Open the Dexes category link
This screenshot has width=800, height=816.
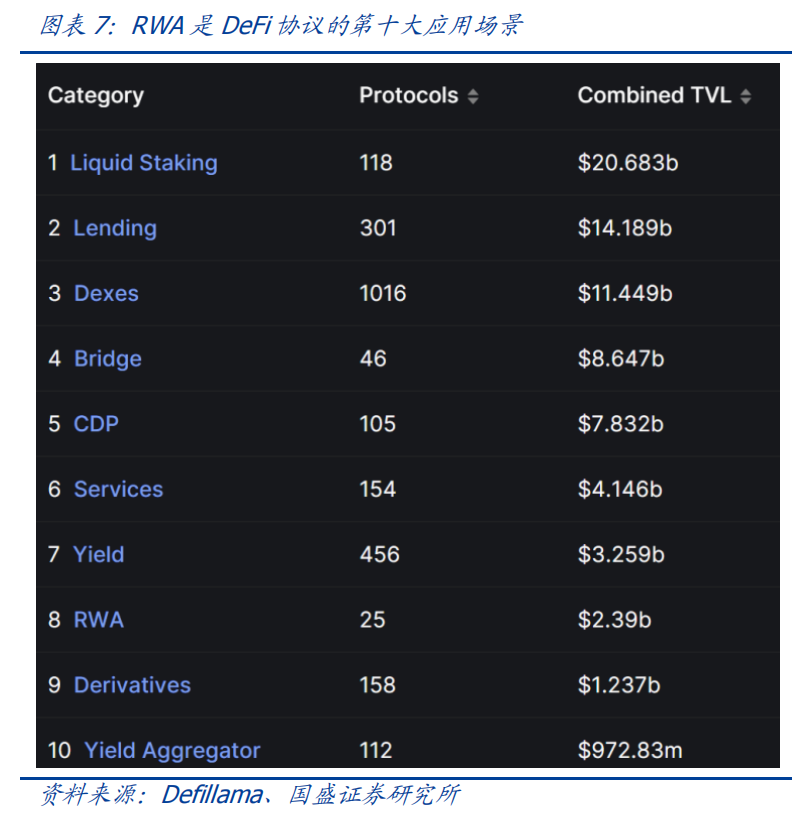[x=106, y=294]
